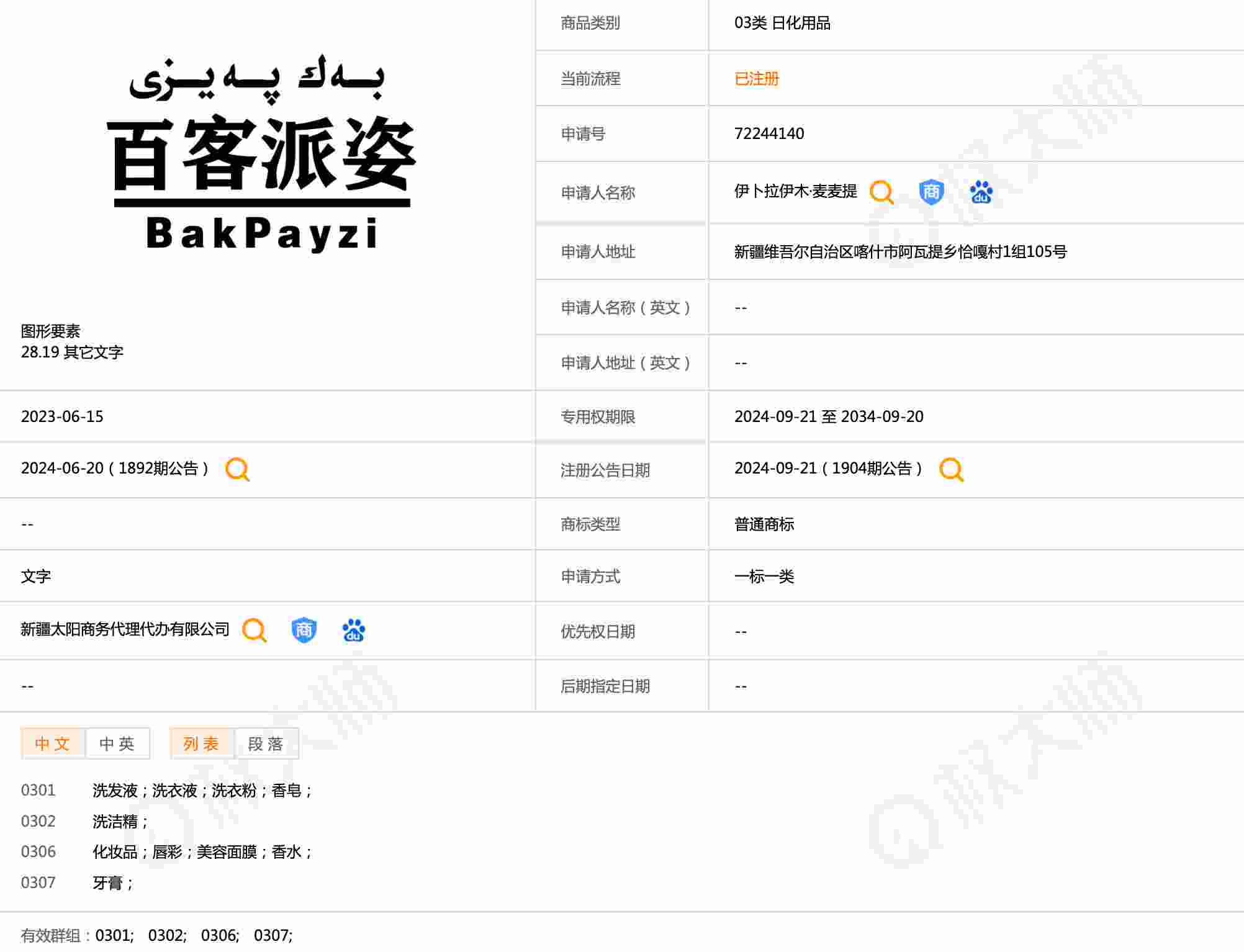
Task: Switch to the 中英 bilingual tab
Action: 117,743
